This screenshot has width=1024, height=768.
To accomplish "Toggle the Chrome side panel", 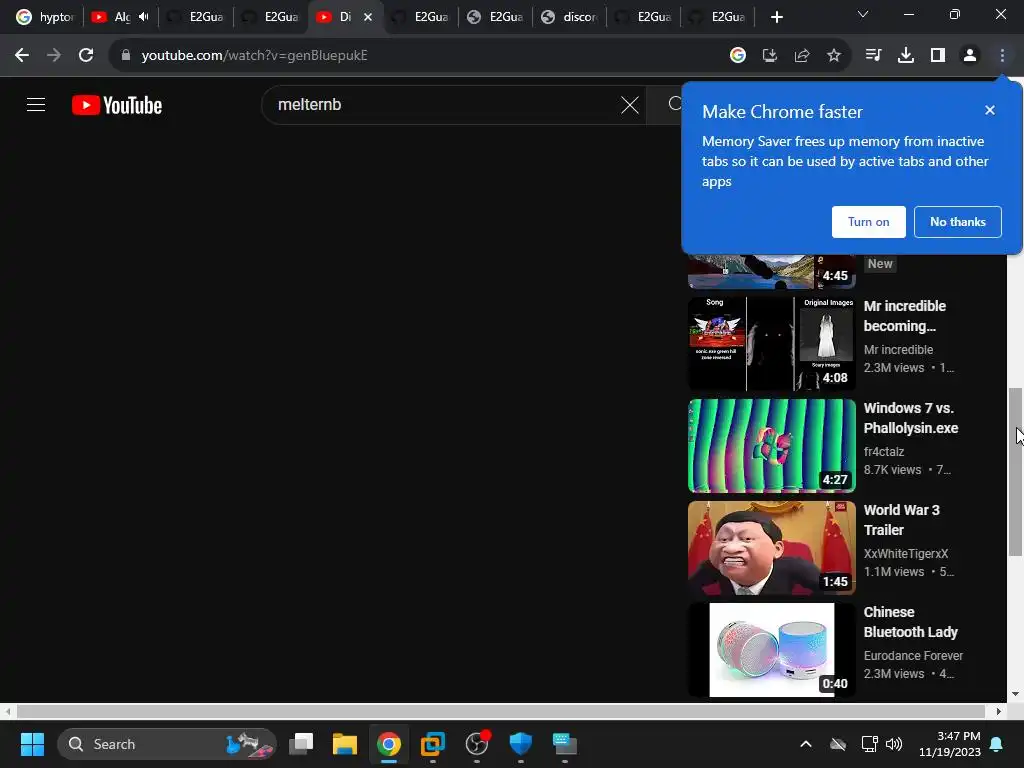I will [x=937, y=56].
